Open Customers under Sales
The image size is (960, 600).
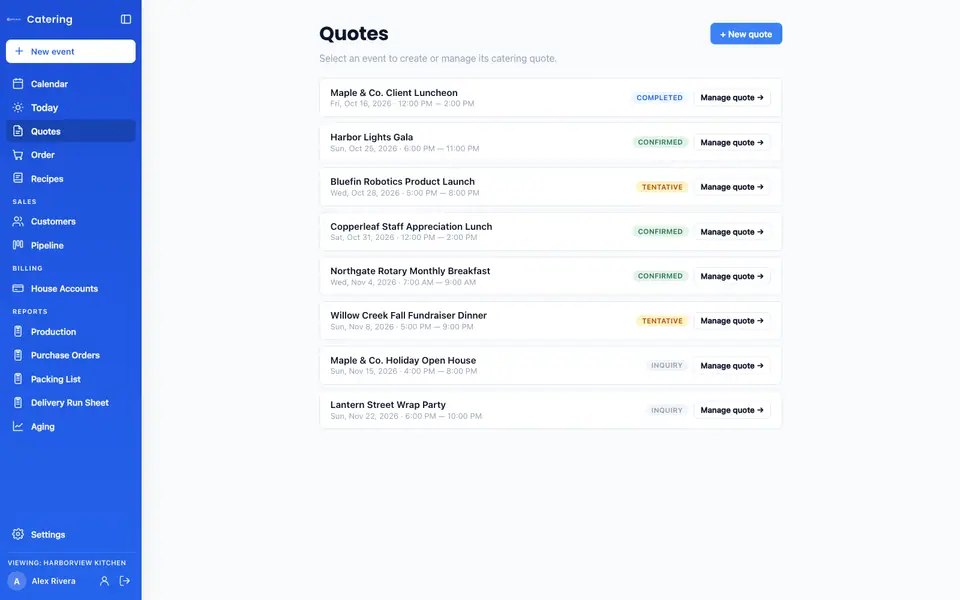pyautogui.click(x=71, y=221)
